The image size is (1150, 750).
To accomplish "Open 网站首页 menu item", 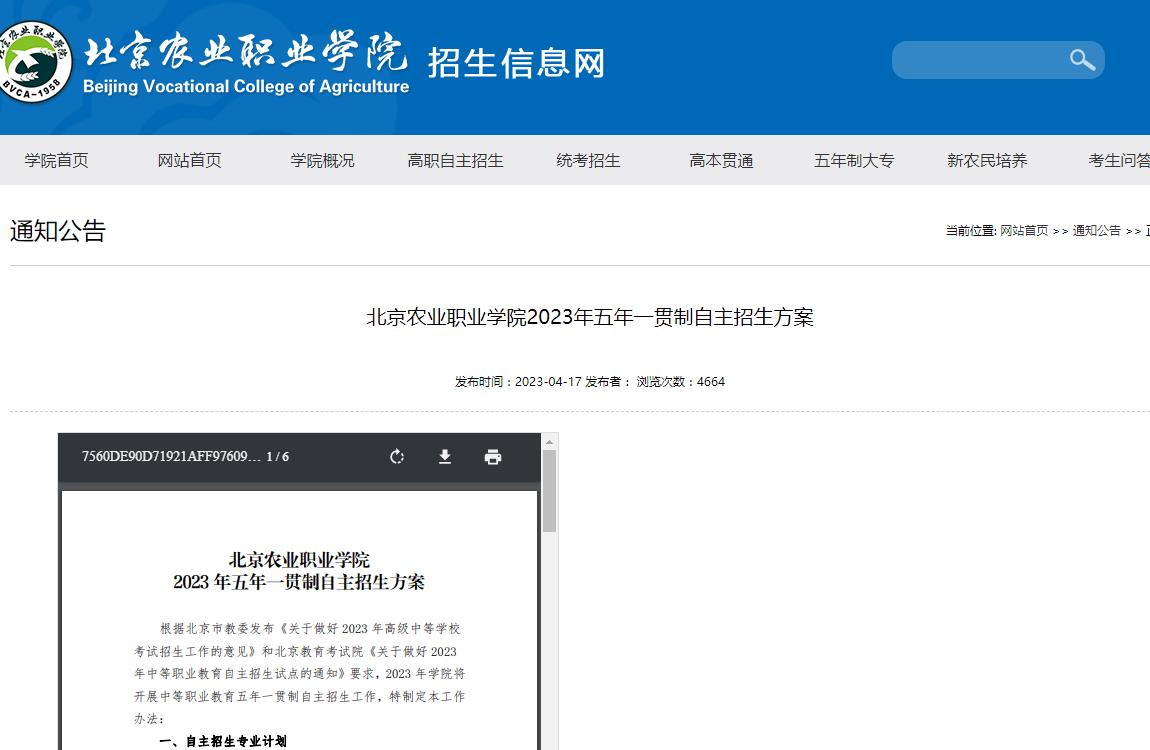I will click(189, 161).
